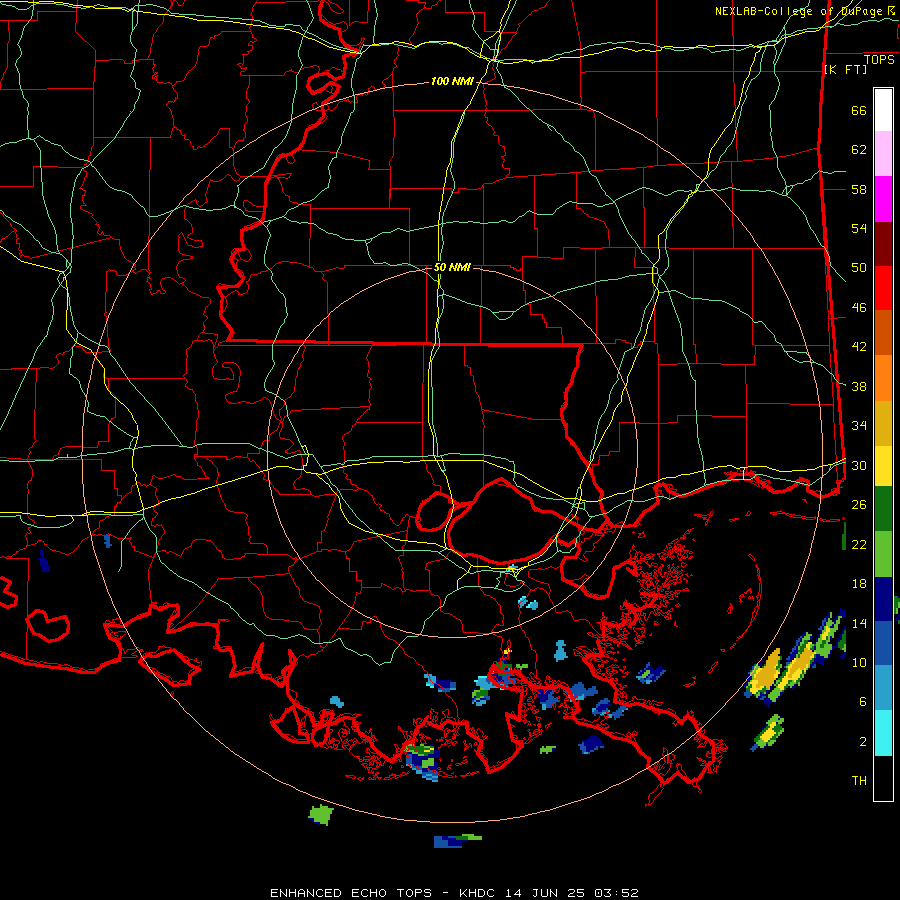Click the 14 JUN 25 date text

coord(545,893)
